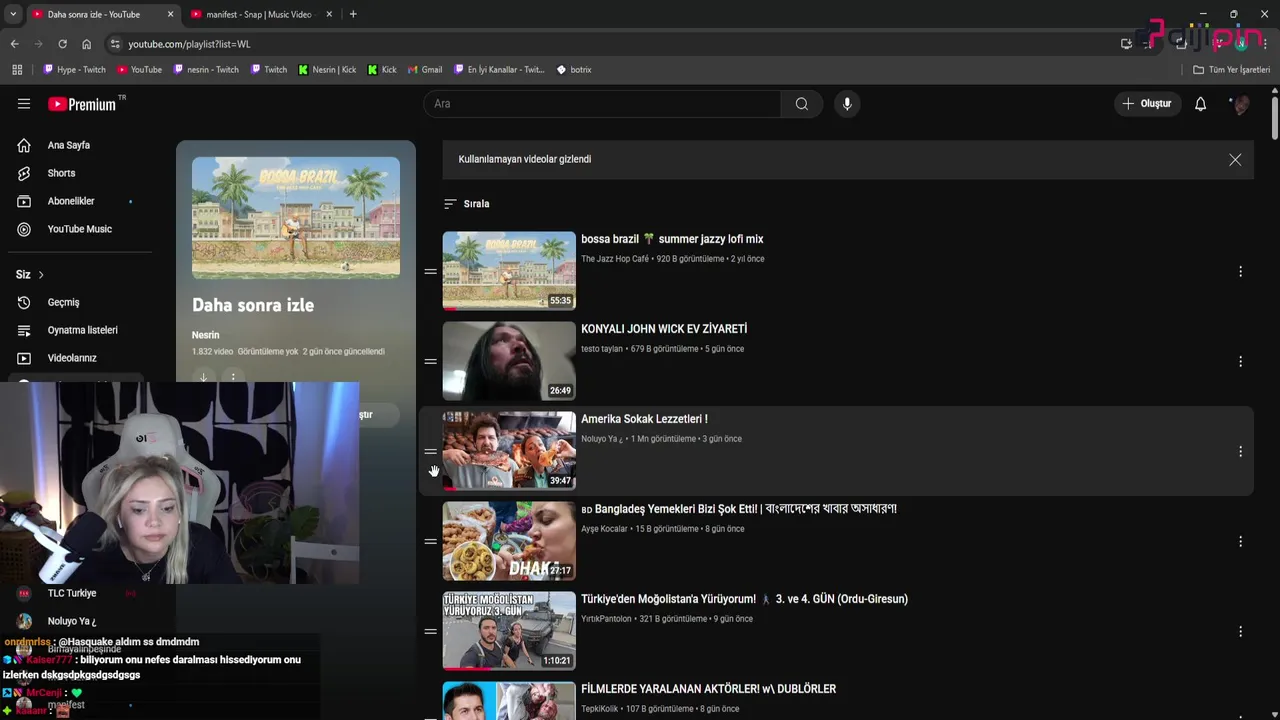
Task: Play bossa brazil video thumbnail
Action: (x=509, y=271)
